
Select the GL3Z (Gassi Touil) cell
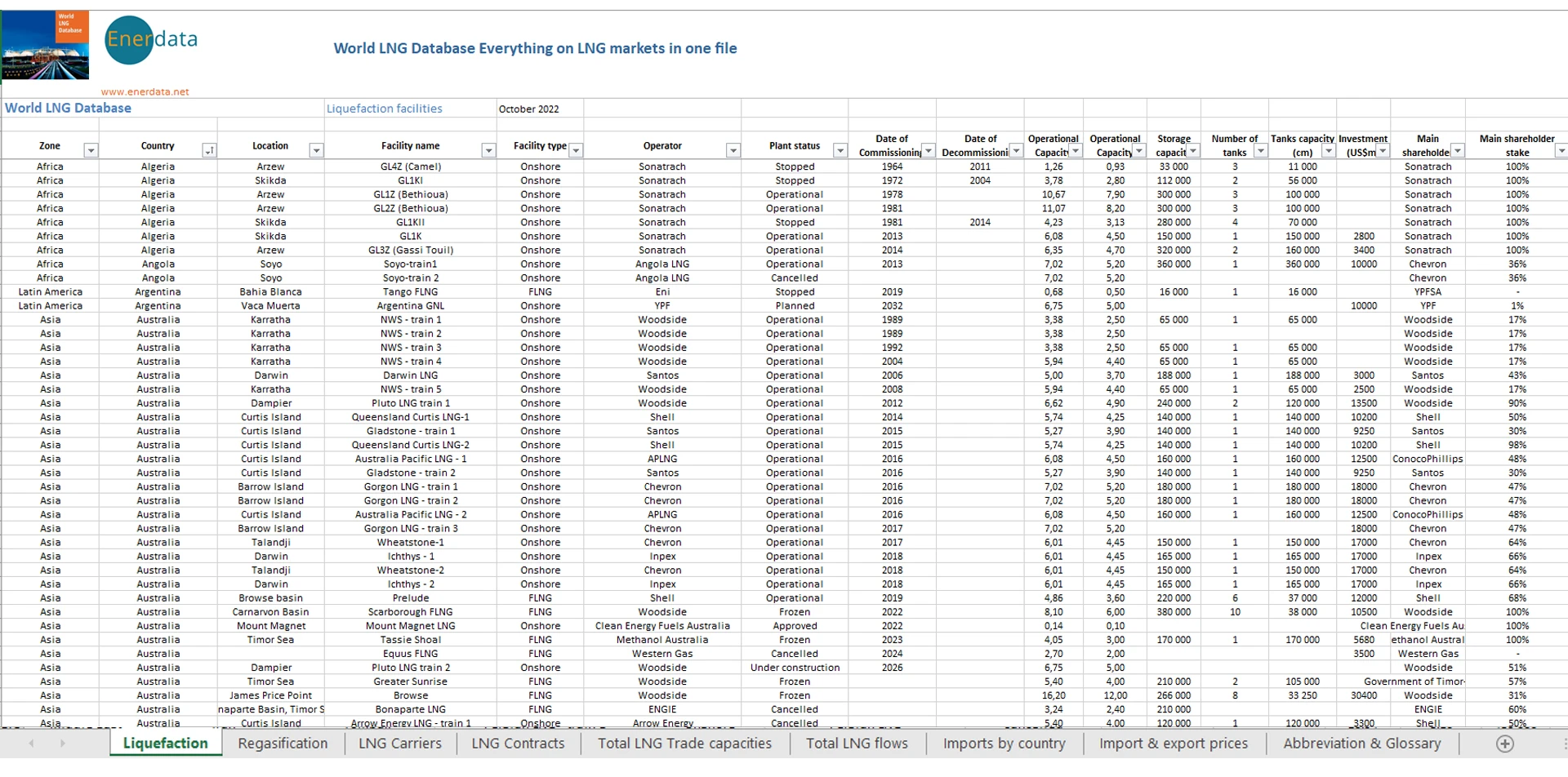click(x=410, y=251)
